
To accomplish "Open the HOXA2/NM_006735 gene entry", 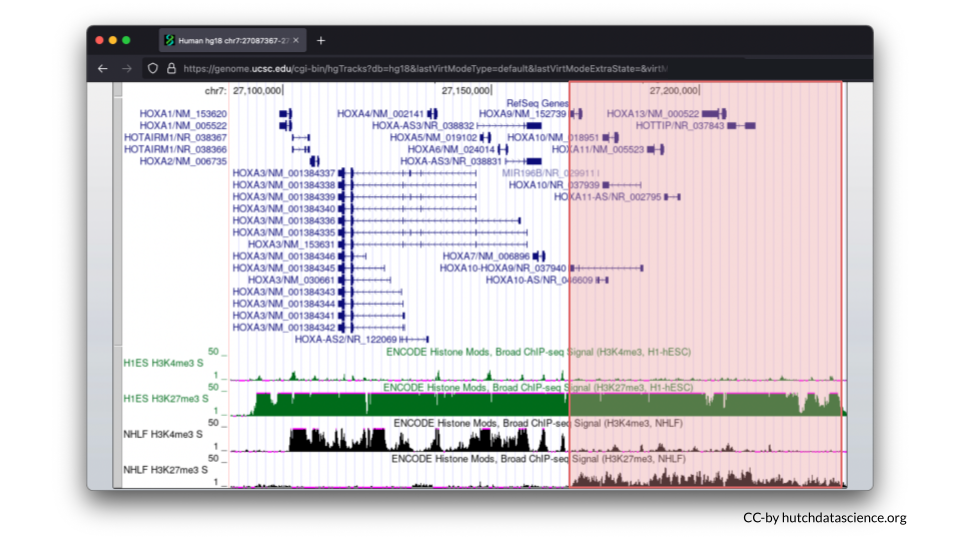I will (183, 162).
